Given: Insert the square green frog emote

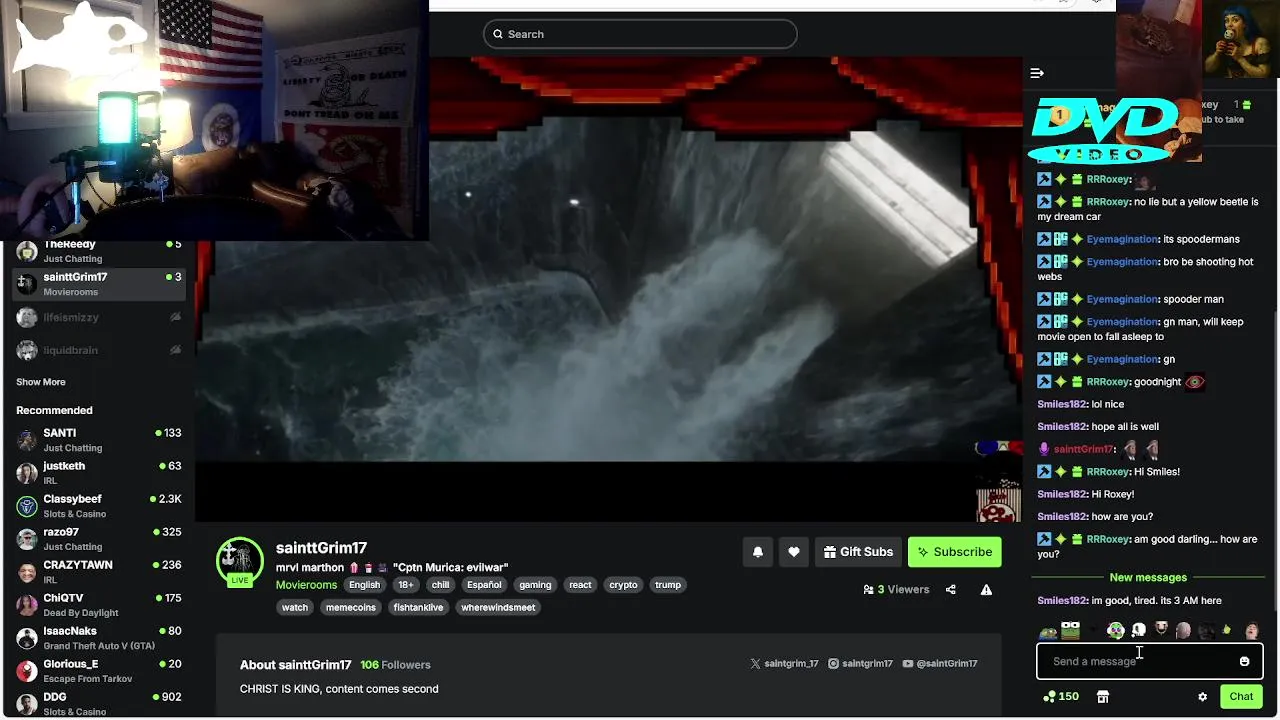Looking at the screenshot, I should coord(1070,630).
